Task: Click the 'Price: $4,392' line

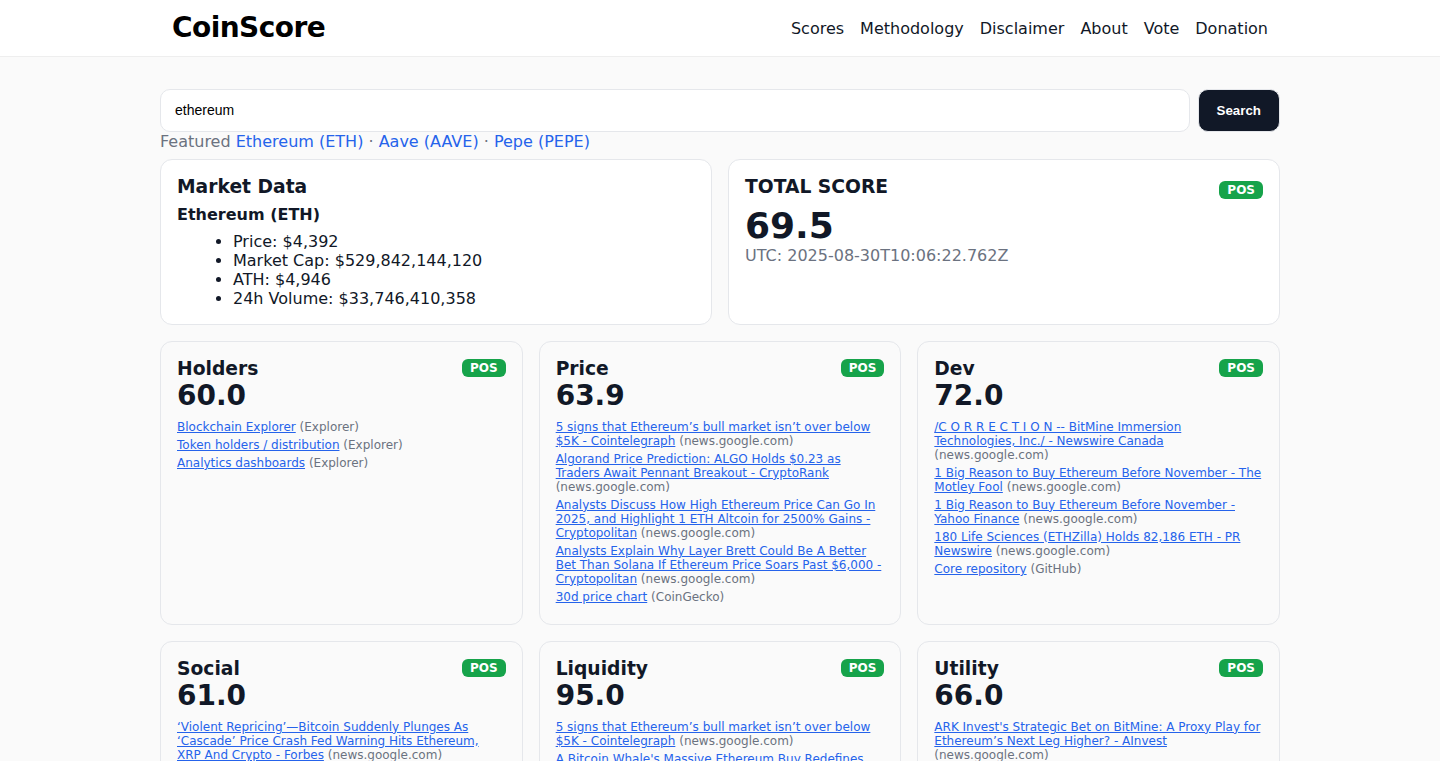Action: click(285, 241)
